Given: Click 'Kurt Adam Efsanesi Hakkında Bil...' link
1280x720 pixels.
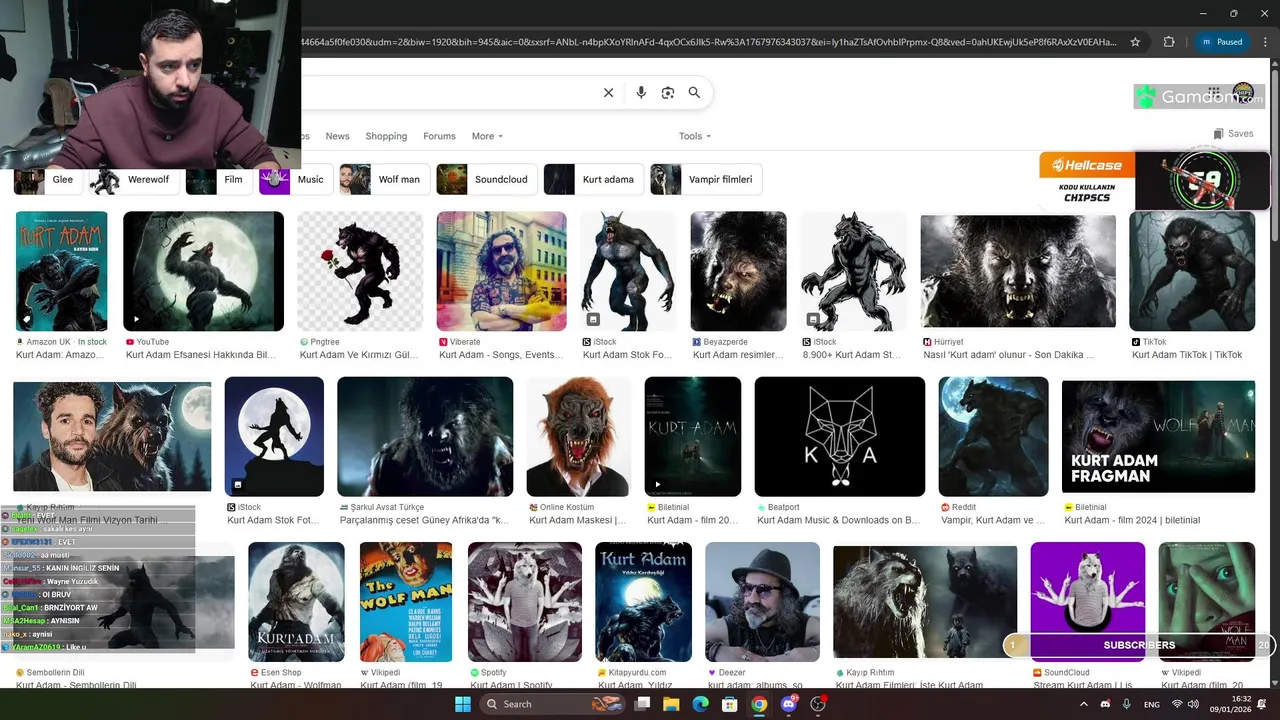Looking at the screenshot, I should (201, 355).
